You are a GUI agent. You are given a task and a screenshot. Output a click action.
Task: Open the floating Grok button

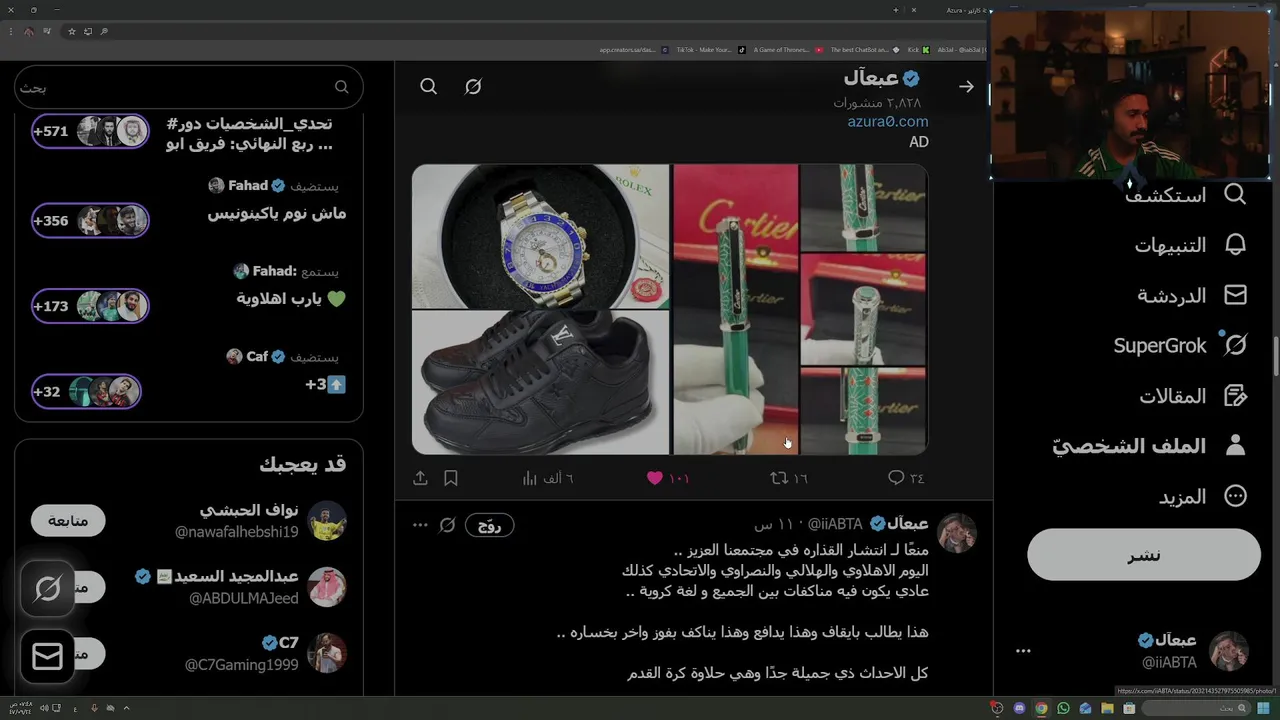[x=47, y=589]
